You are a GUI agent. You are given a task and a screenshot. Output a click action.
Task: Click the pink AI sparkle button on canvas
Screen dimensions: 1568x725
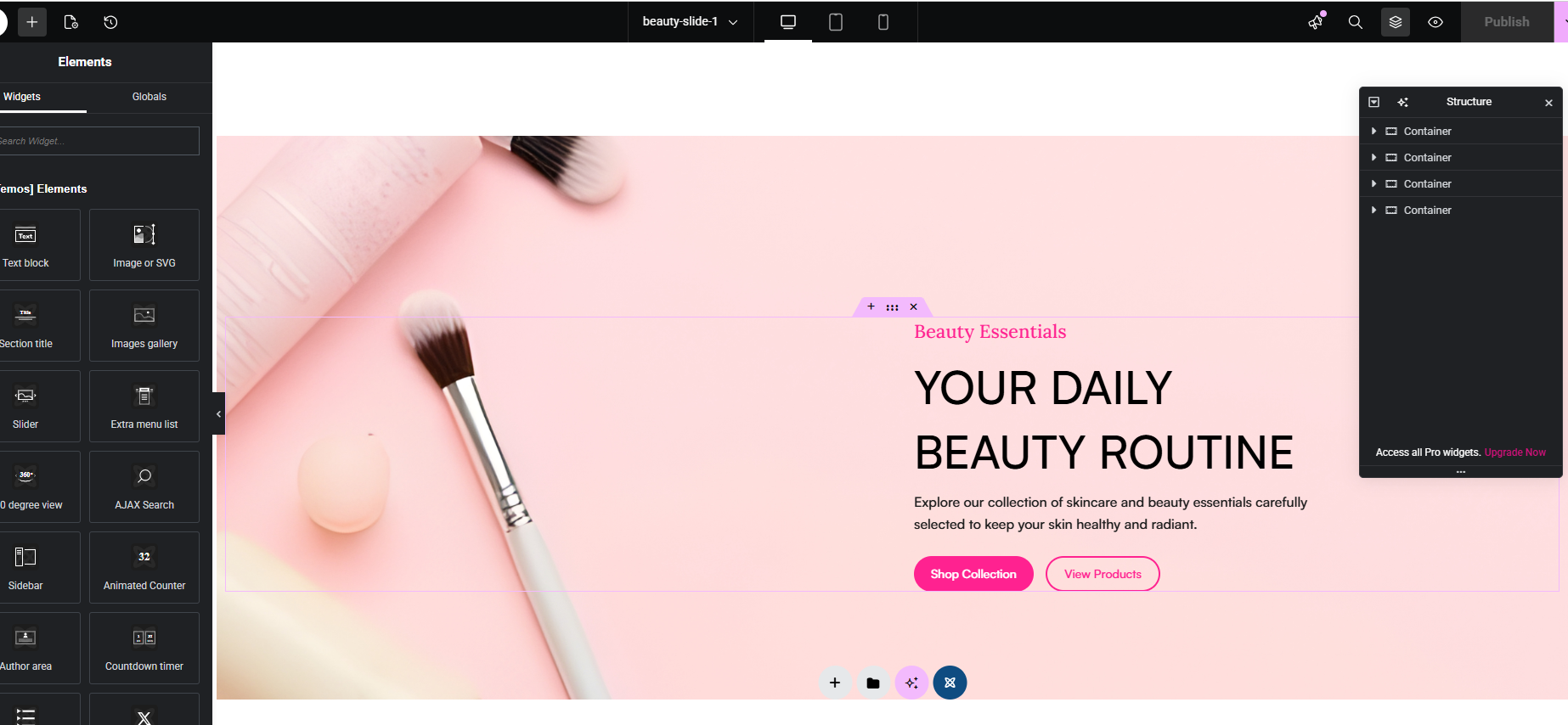(x=911, y=683)
